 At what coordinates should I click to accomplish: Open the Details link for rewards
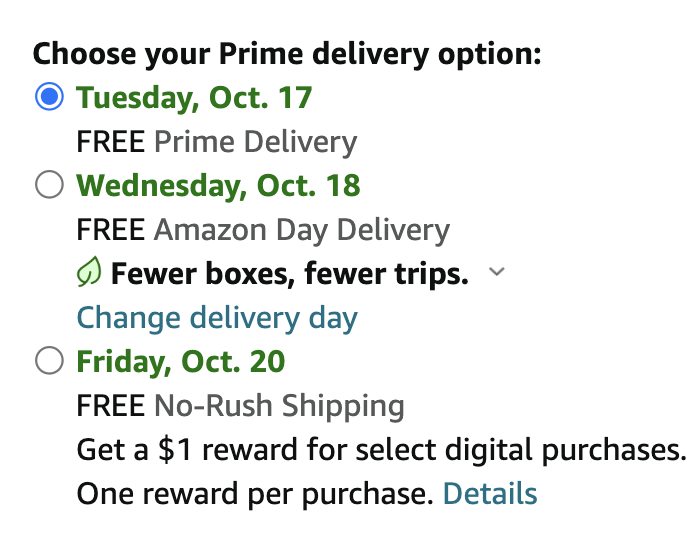[490, 493]
